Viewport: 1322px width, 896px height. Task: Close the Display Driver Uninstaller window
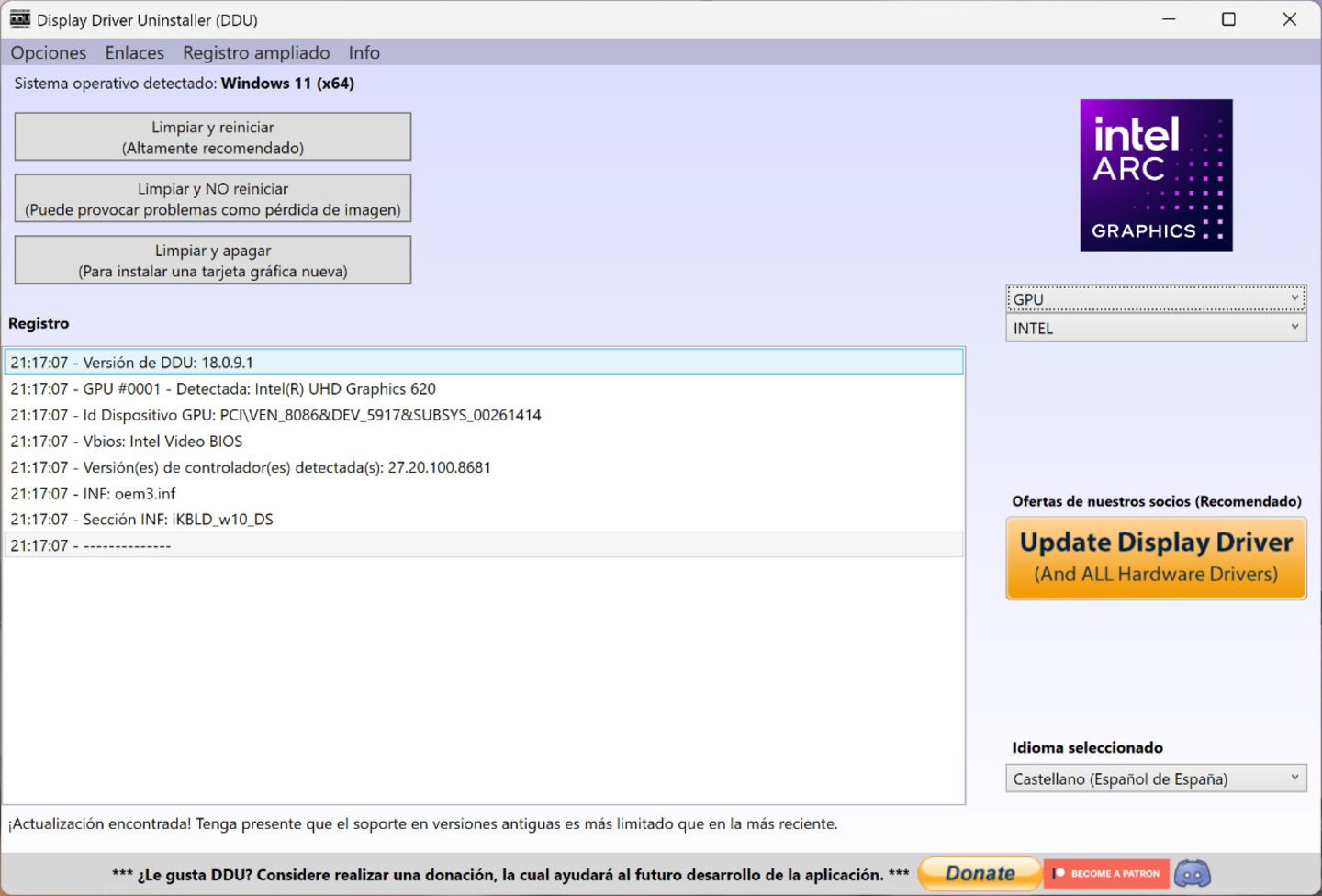pyautogui.click(x=1289, y=19)
